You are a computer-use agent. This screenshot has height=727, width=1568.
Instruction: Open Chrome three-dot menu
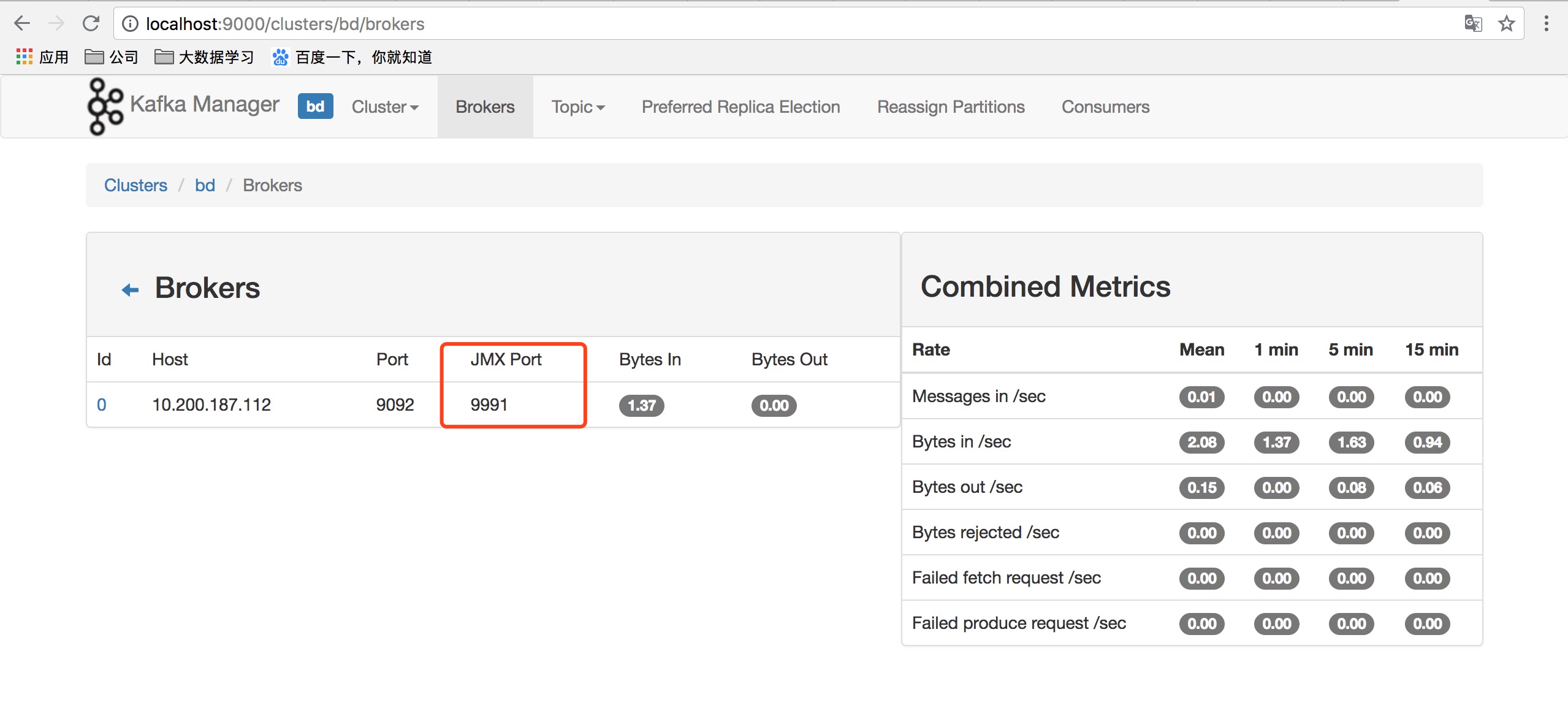point(1546,24)
